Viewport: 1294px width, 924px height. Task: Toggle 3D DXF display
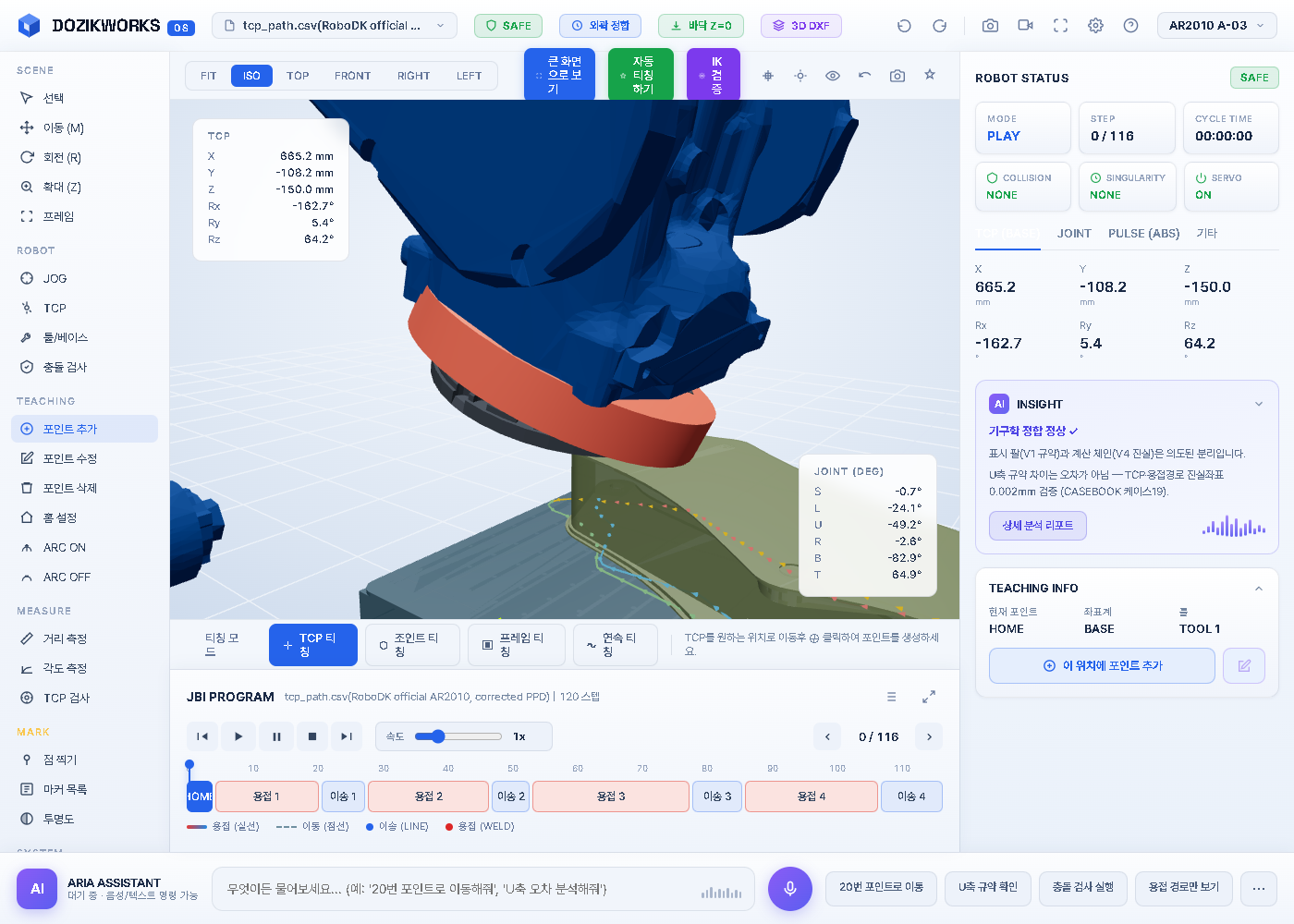[801, 26]
